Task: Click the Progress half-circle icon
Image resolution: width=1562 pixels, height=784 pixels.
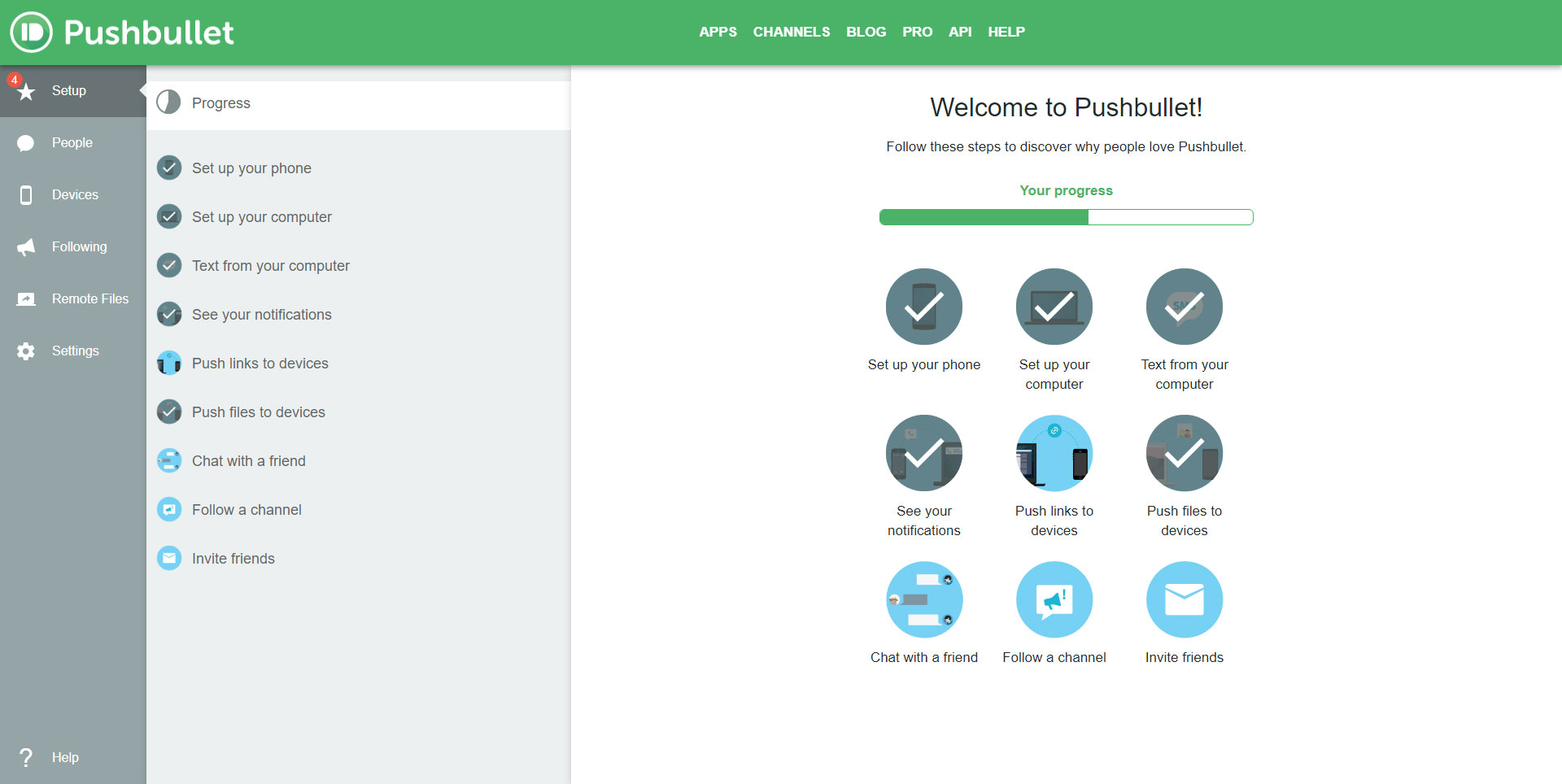Action: (x=168, y=102)
